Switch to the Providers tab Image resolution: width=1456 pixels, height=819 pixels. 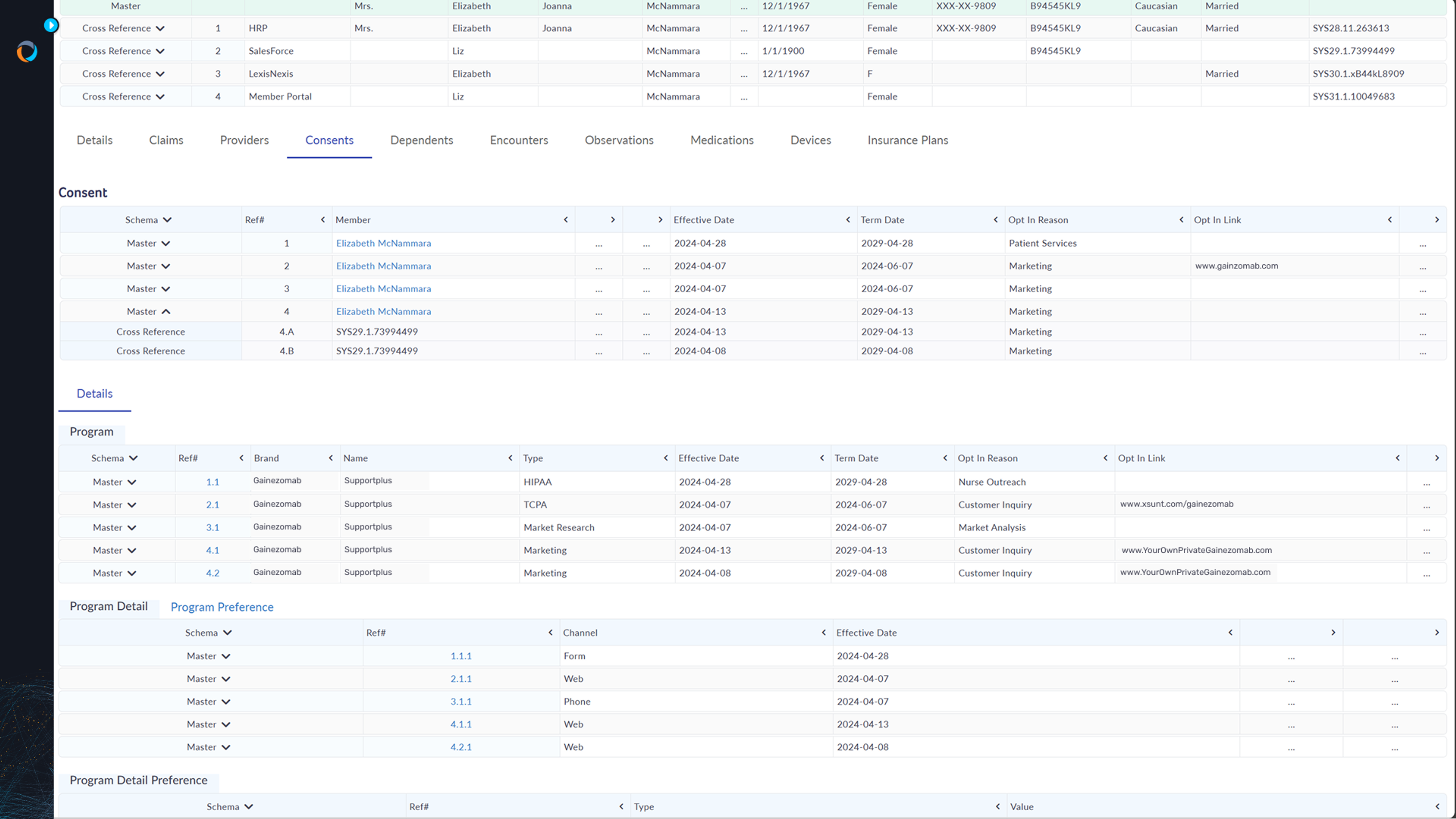(244, 140)
